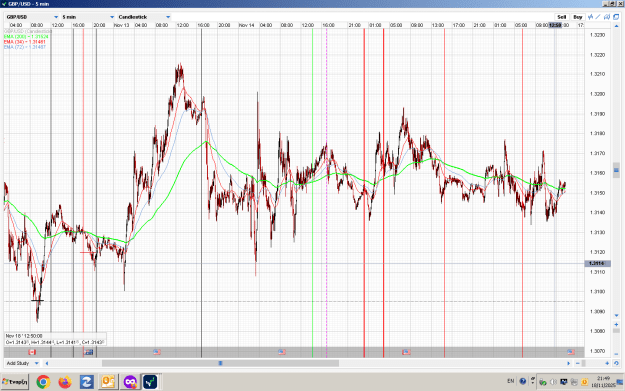This screenshot has height=391, width=625.
Task: Open the blue sync arrows taskbar app
Action: pos(86,382)
